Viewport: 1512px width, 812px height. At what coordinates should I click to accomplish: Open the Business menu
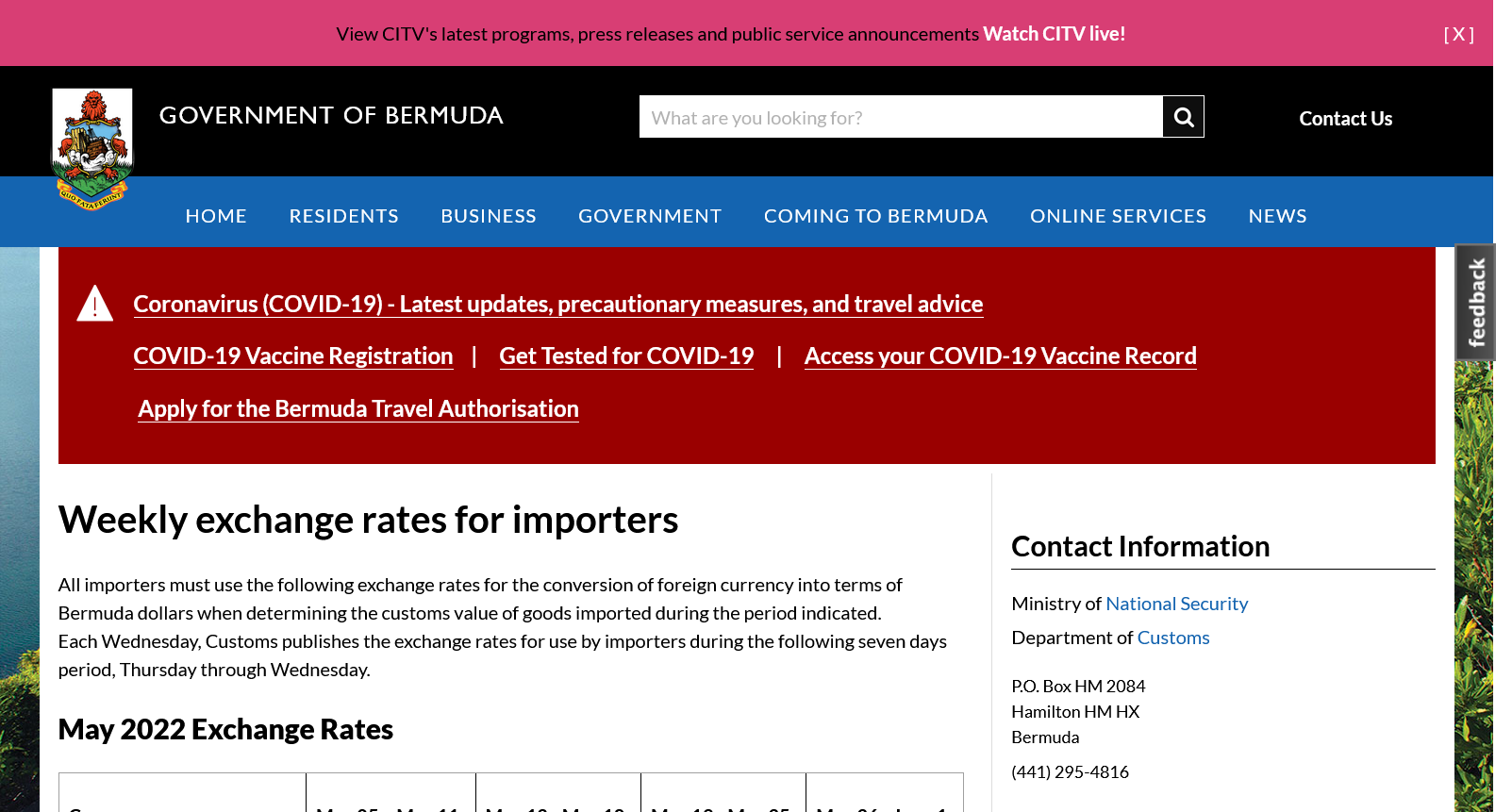point(489,216)
